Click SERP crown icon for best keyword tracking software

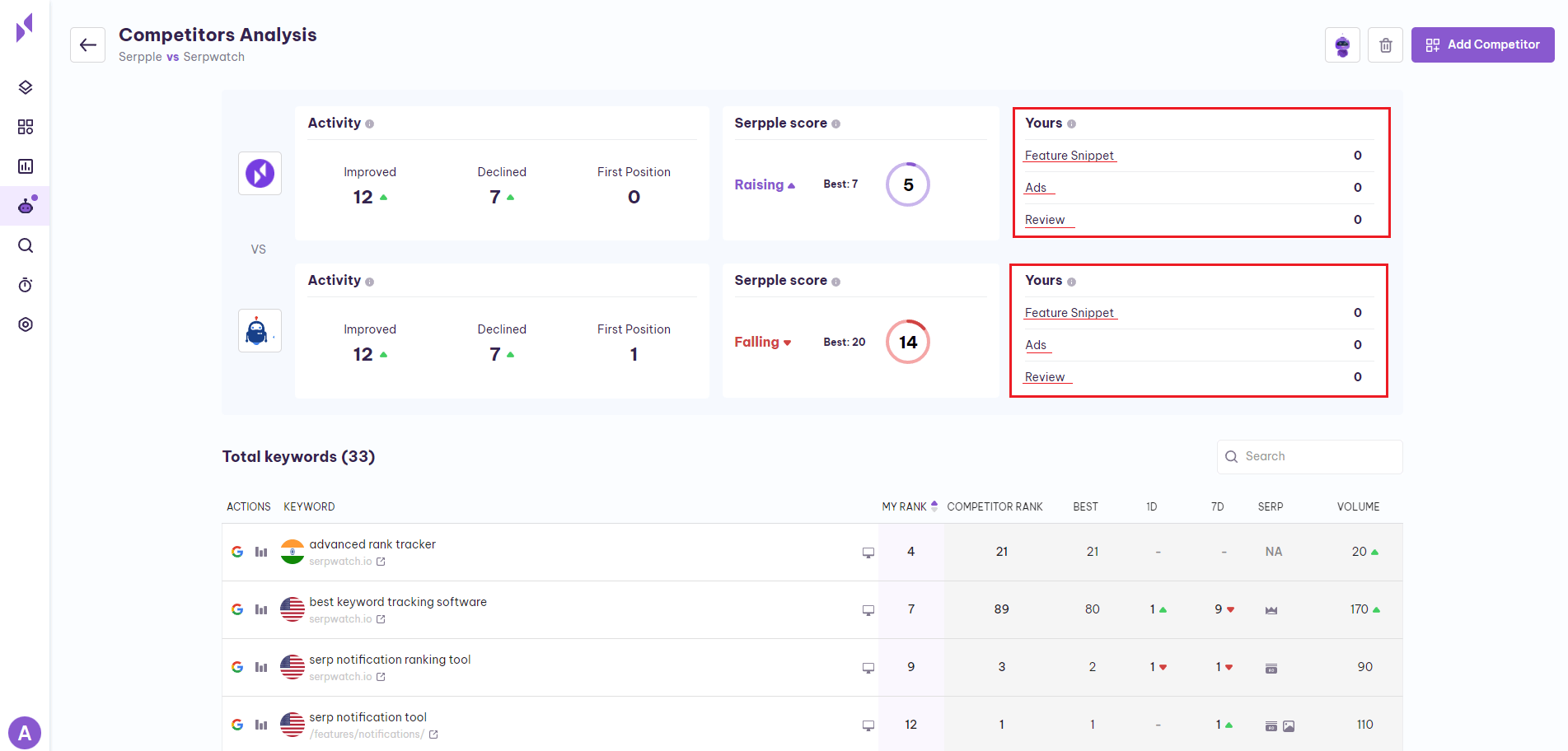pyautogui.click(x=1271, y=610)
